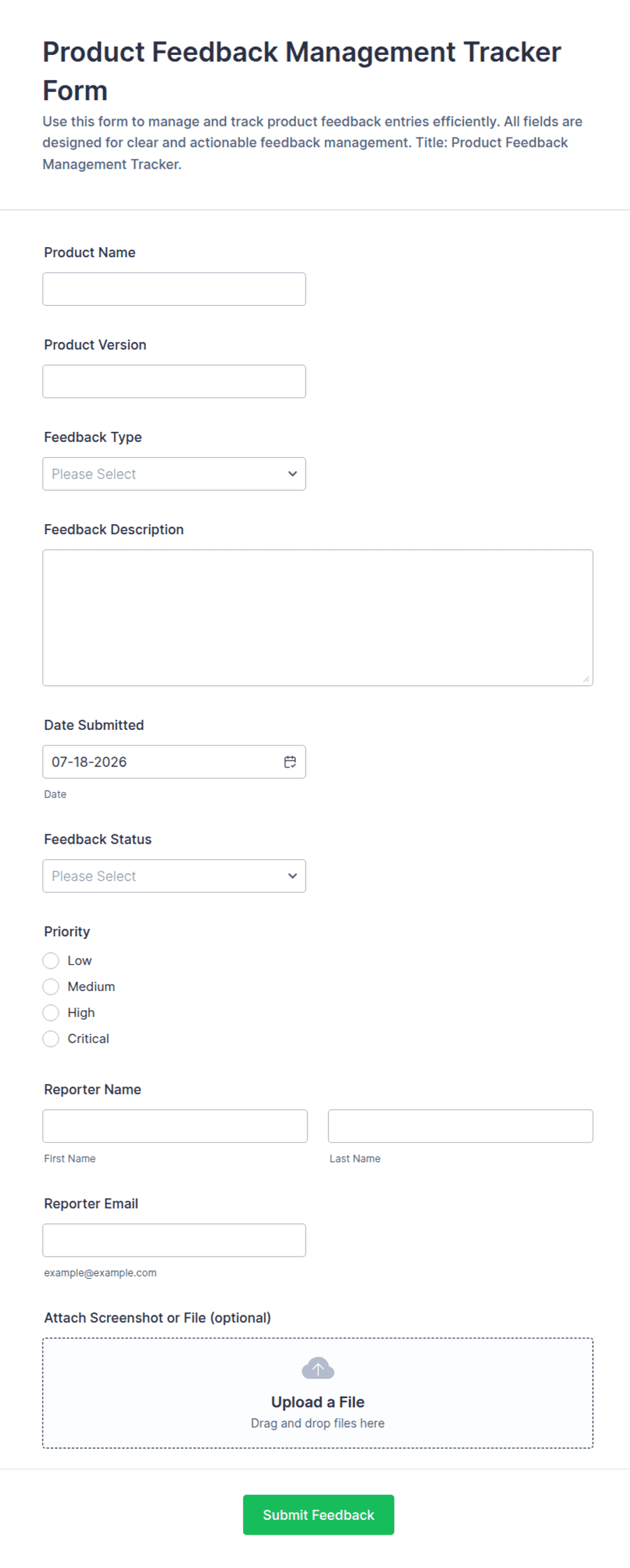The width and height of the screenshot is (630, 1568).
Task: Mark priority as Critical
Action: tap(51, 1039)
